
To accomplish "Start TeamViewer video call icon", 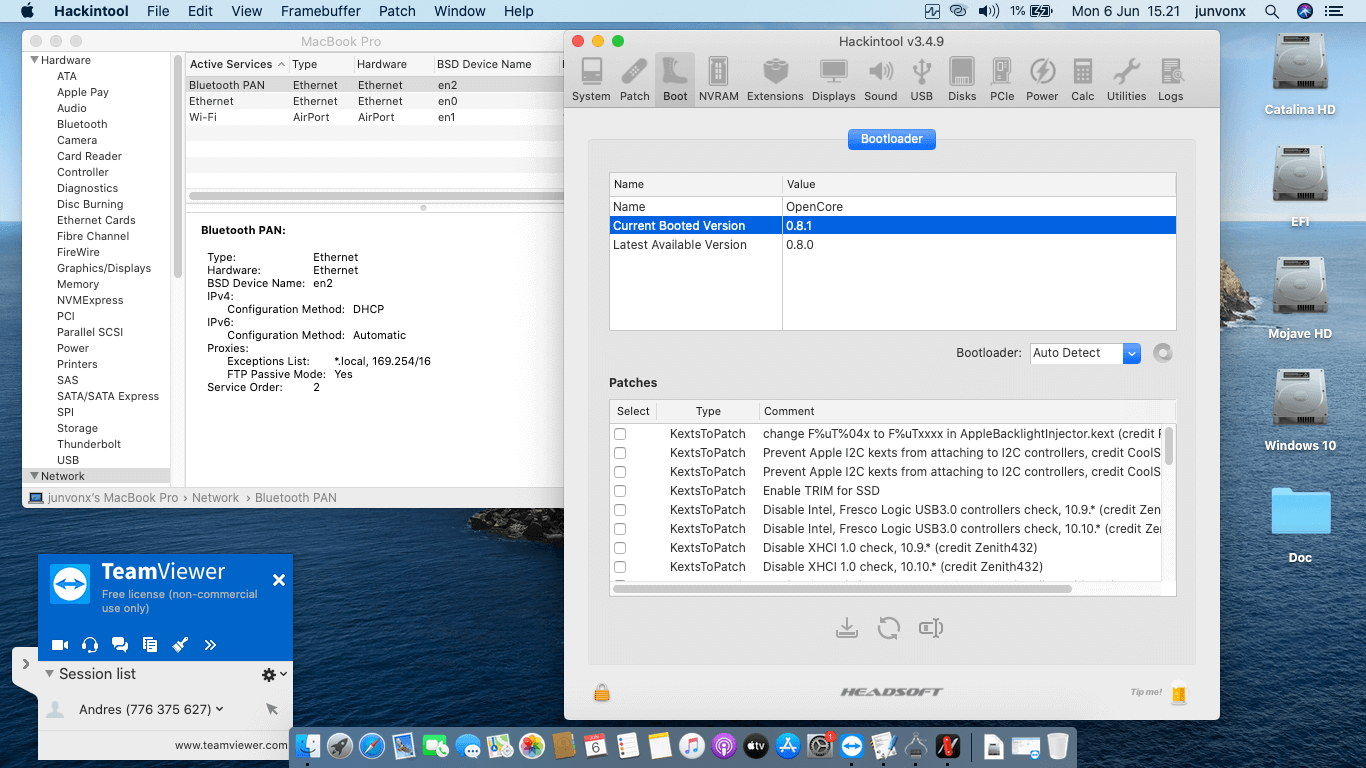I will pos(60,645).
